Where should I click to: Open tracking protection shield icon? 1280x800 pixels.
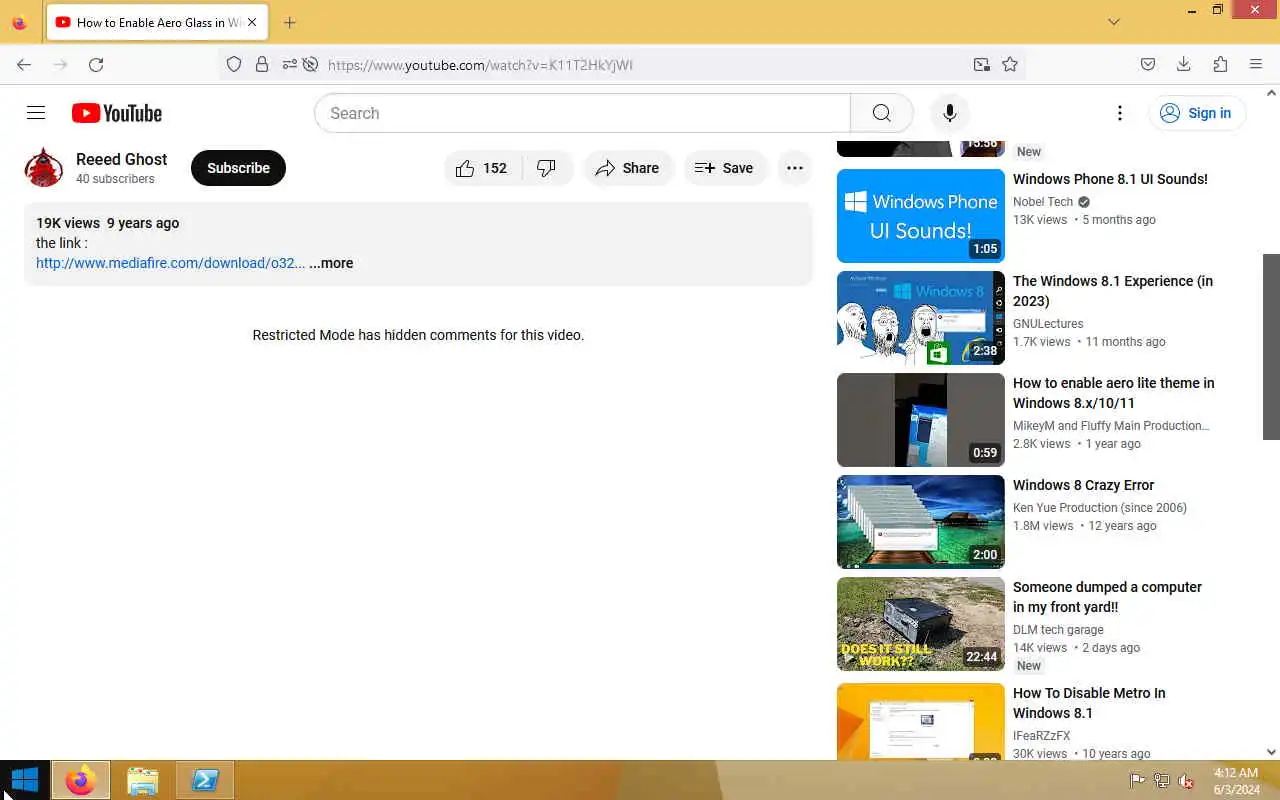pyautogui.click(x=233, y=64)
